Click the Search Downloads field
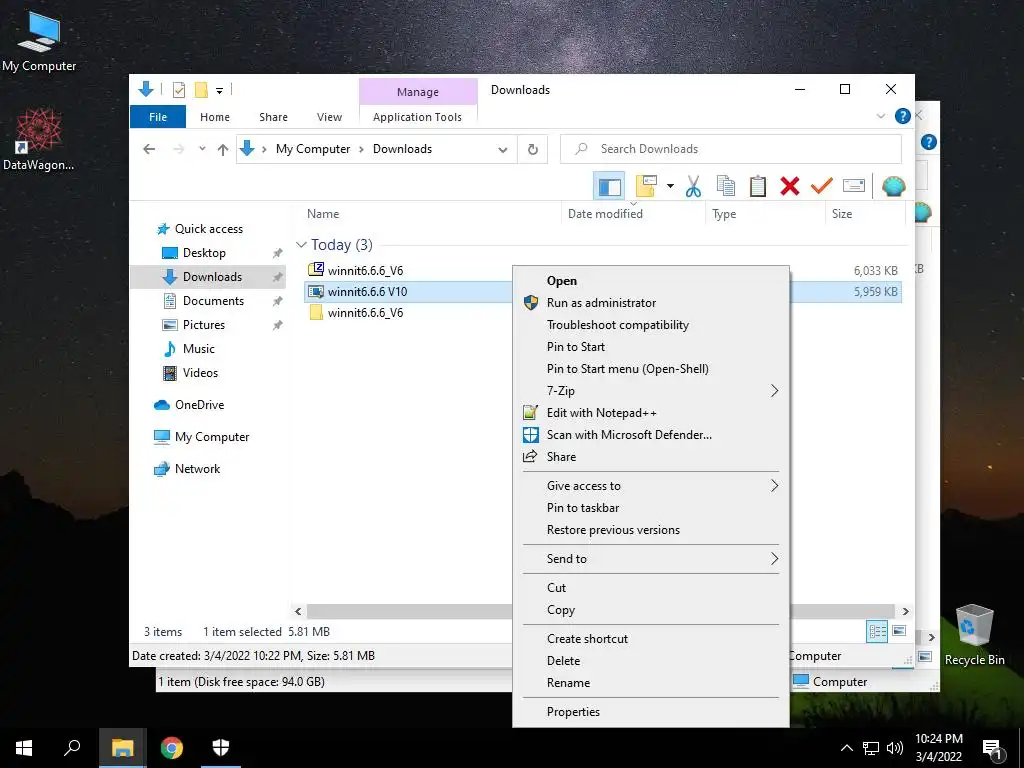This screenshot has width=1024, height=768. [731, 149]
